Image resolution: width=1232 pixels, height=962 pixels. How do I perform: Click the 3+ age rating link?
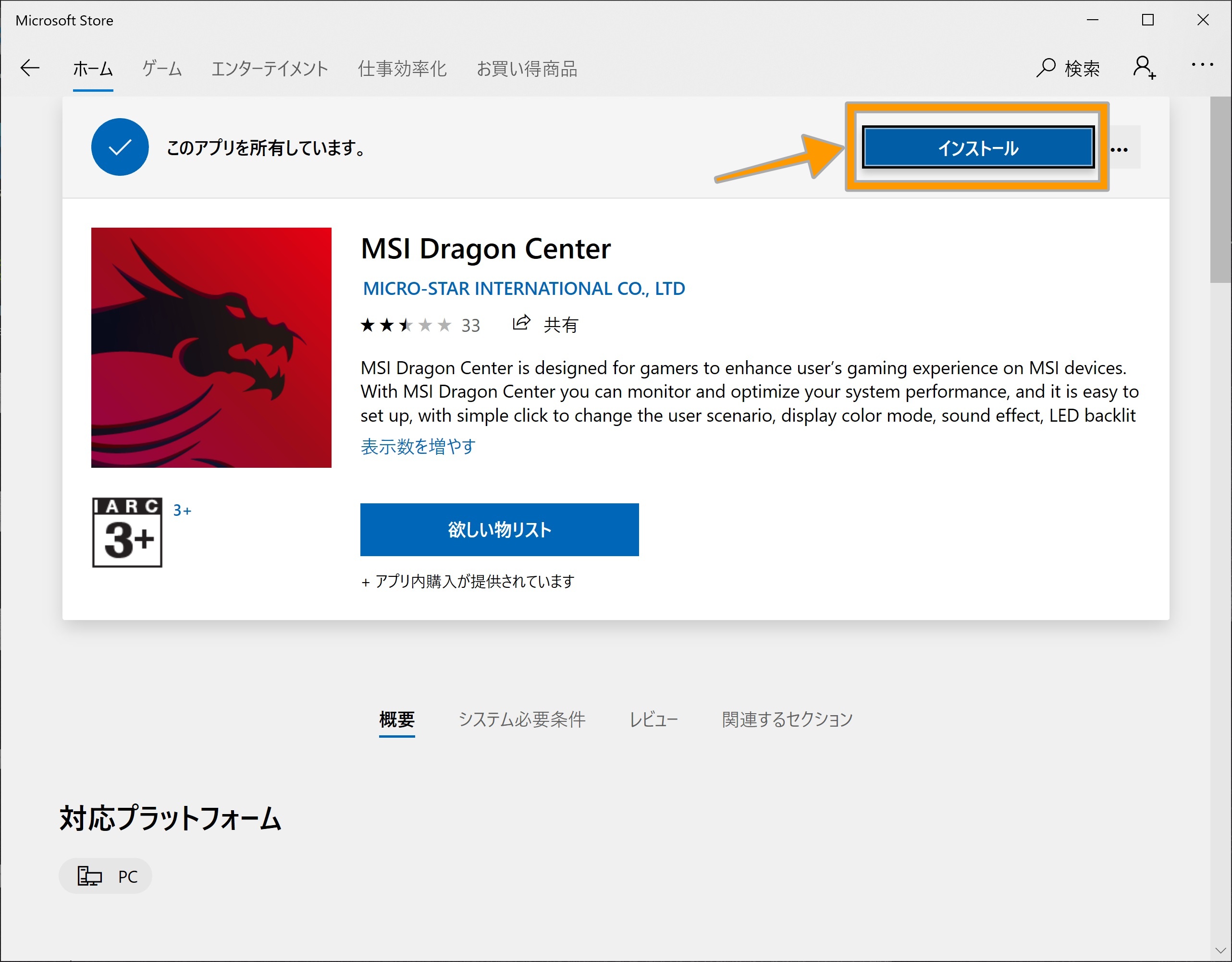click(x=182, y=511)
